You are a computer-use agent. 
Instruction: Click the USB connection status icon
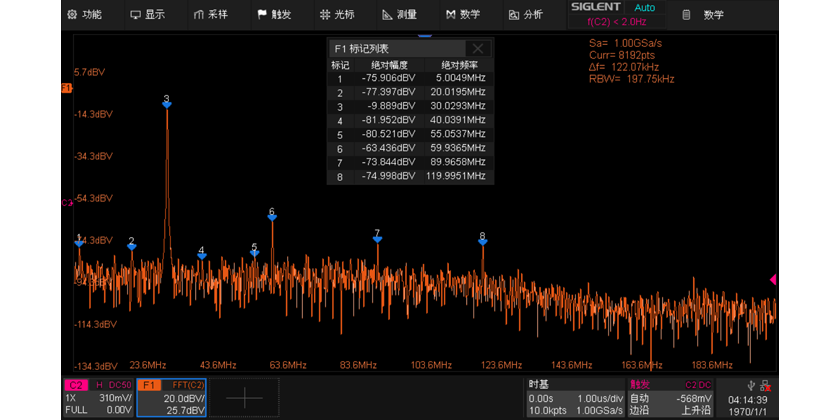(750, 384)
